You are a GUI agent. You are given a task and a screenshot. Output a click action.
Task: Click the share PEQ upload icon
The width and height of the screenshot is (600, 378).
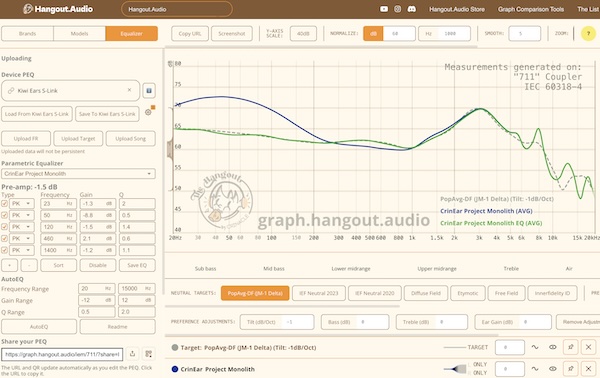[x=132, y=354]
